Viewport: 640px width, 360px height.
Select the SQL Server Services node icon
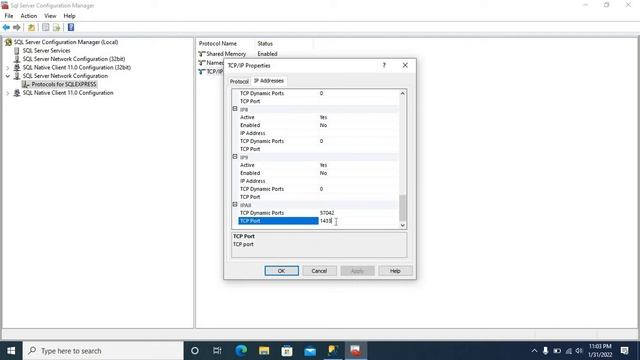tap(17, 51)
